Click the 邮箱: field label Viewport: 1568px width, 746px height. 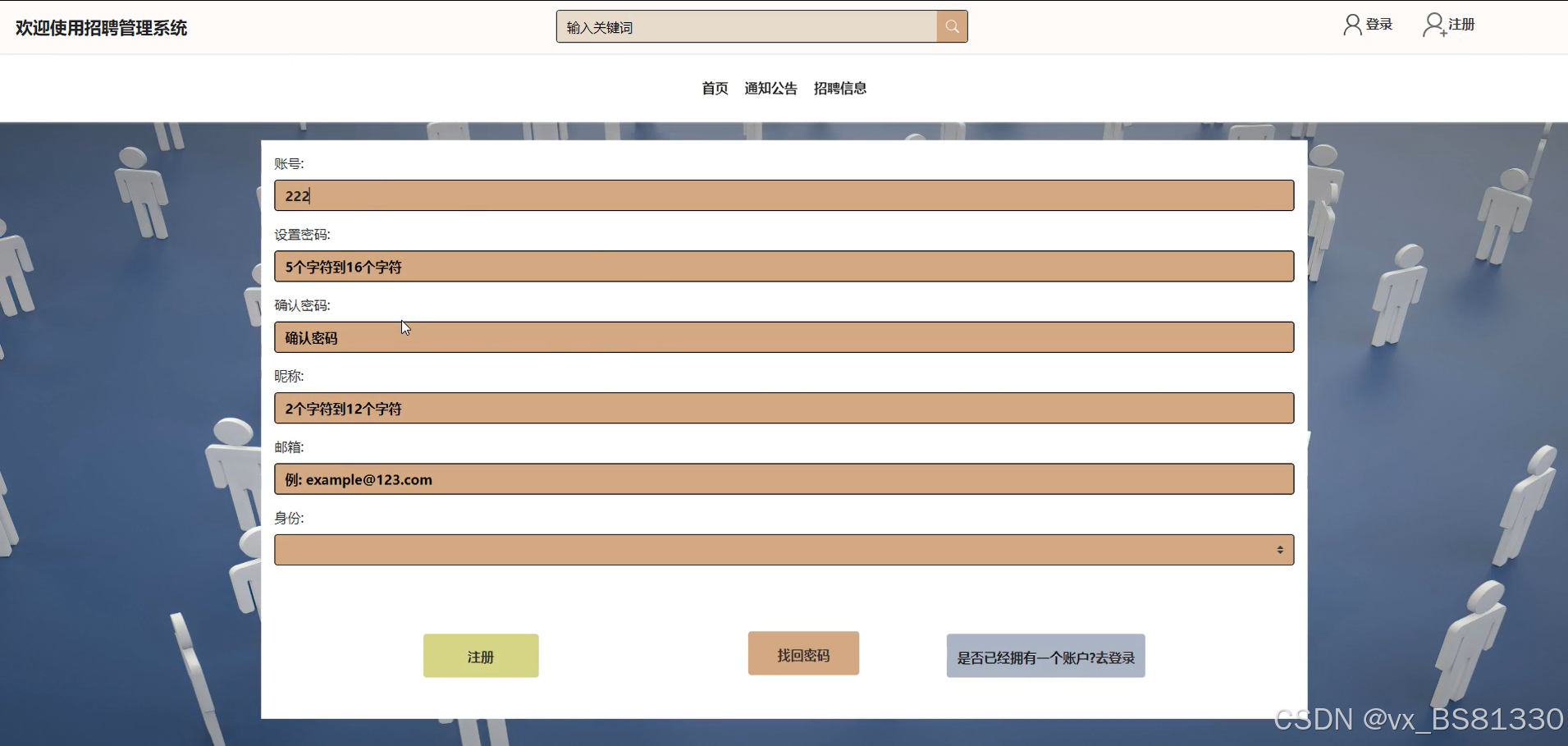[x=289, y=447]
